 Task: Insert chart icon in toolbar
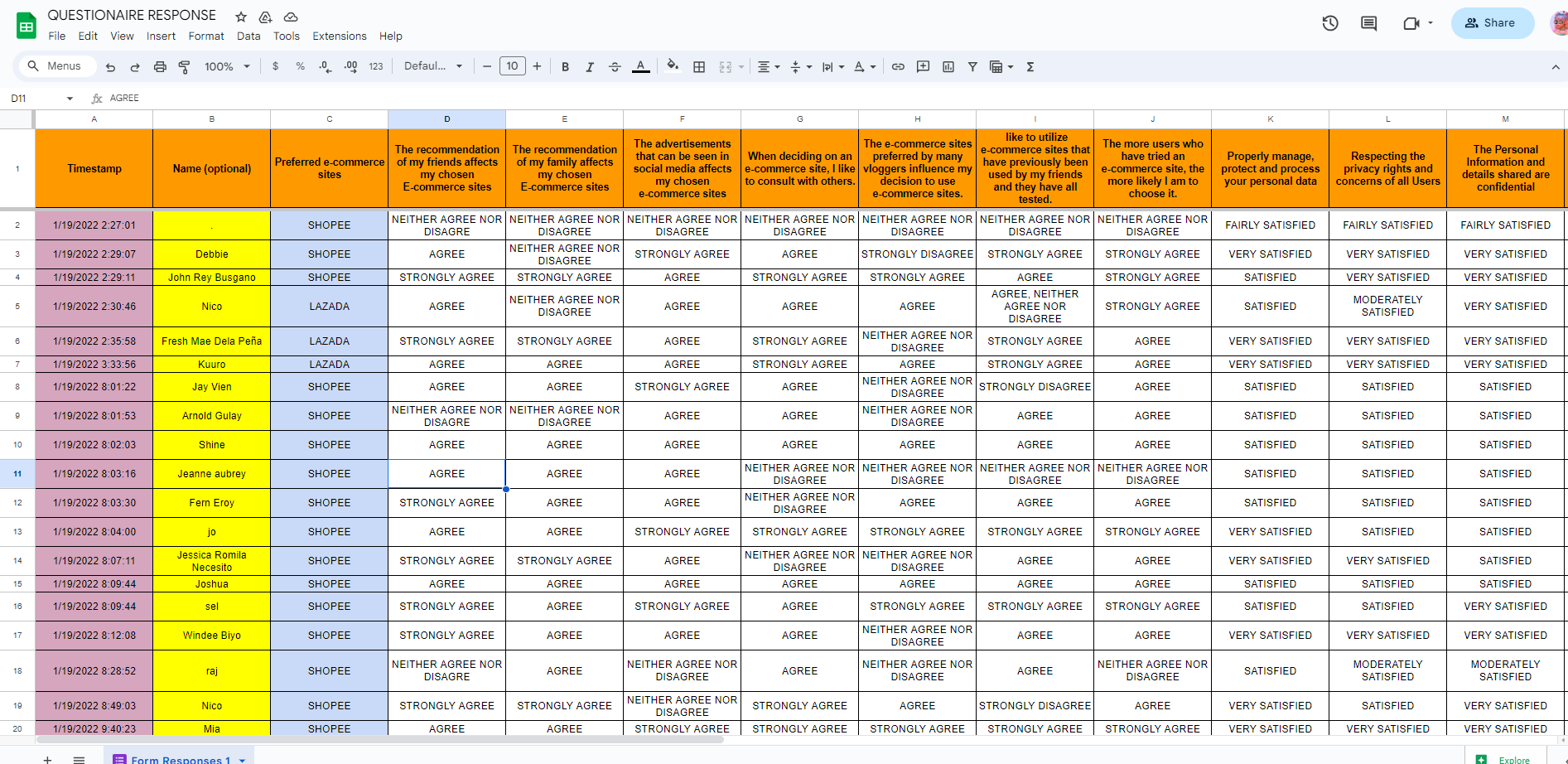(x=948, y=66)
